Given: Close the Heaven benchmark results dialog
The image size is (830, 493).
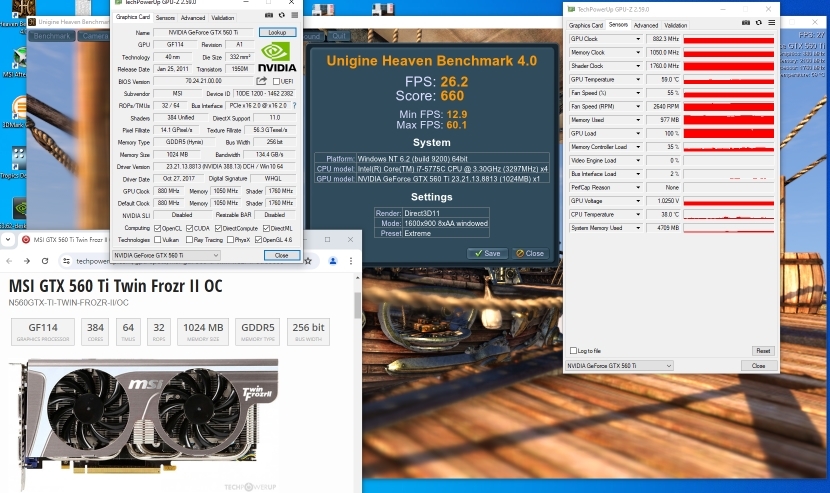Looking at the screenshot, I should tap(530, 253).
